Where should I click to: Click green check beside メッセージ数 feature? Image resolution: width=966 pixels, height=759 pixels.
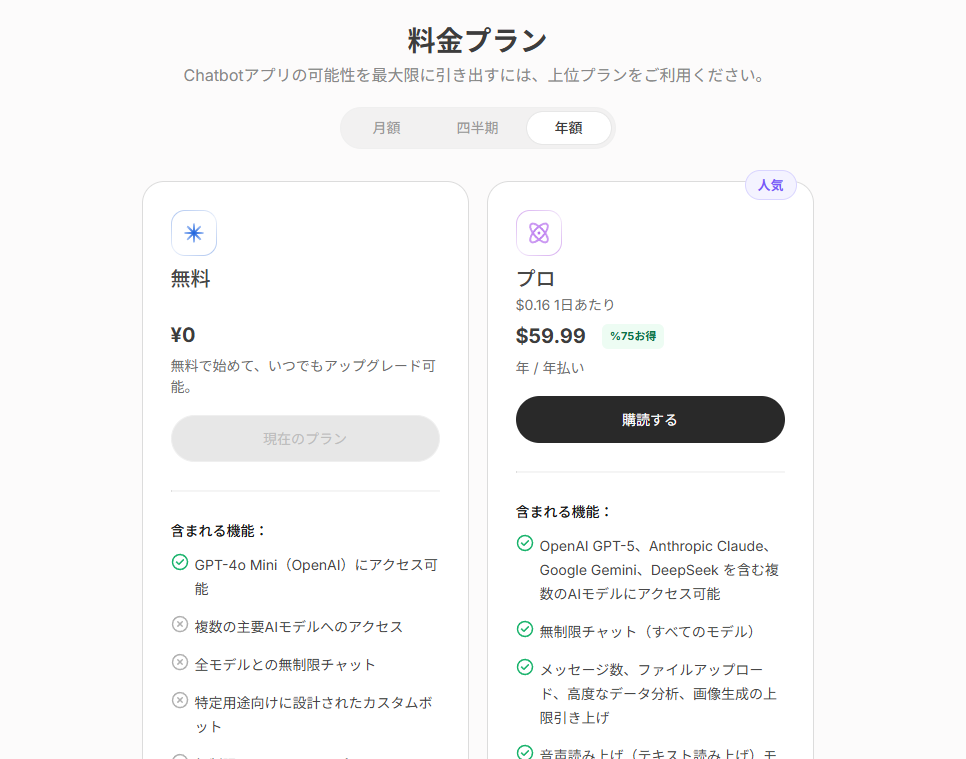pyautogui.click(x=525, y=667)
